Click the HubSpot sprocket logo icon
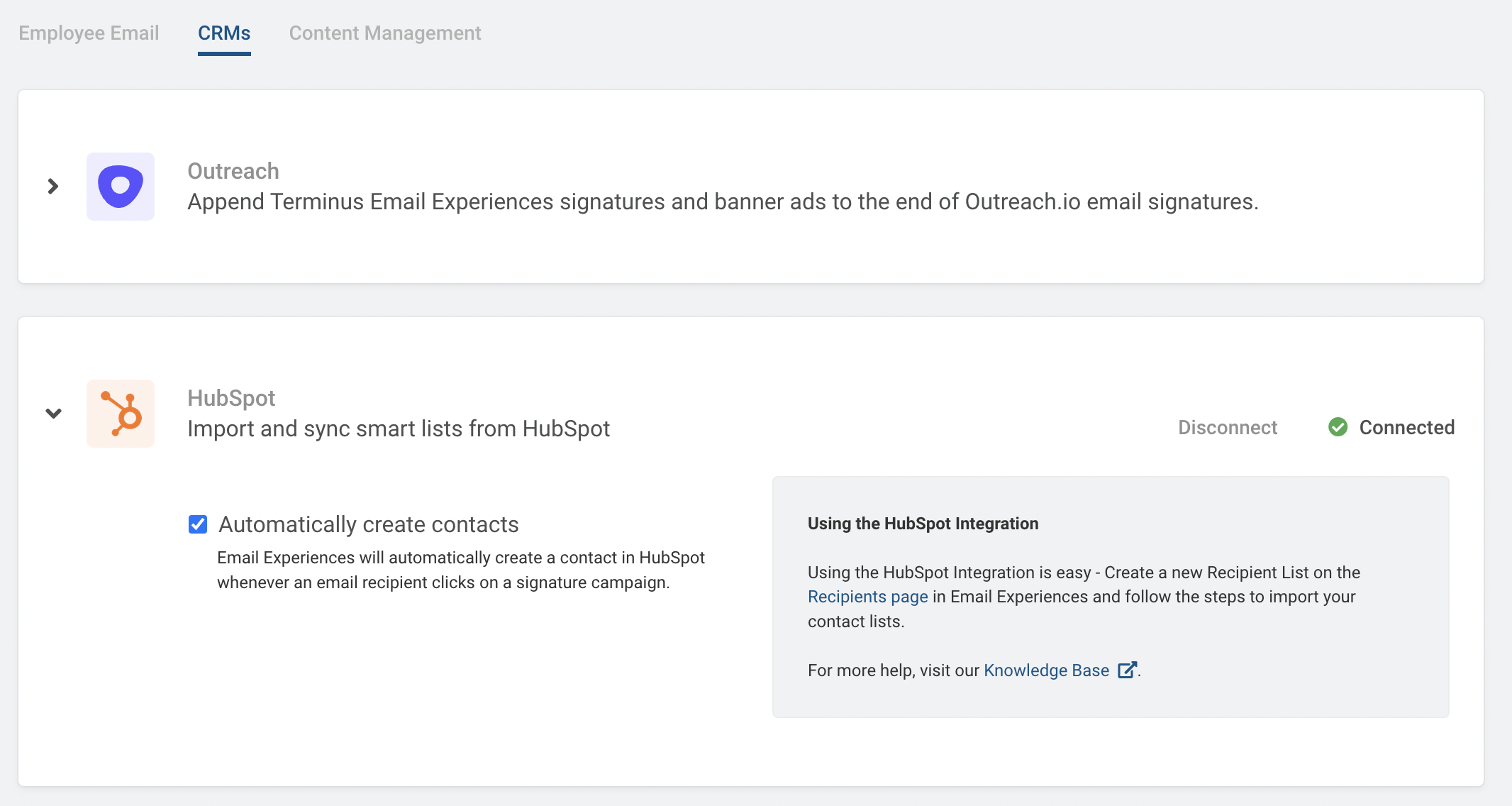This screenshot has width=1512, height=806. (x=121, y=414)
